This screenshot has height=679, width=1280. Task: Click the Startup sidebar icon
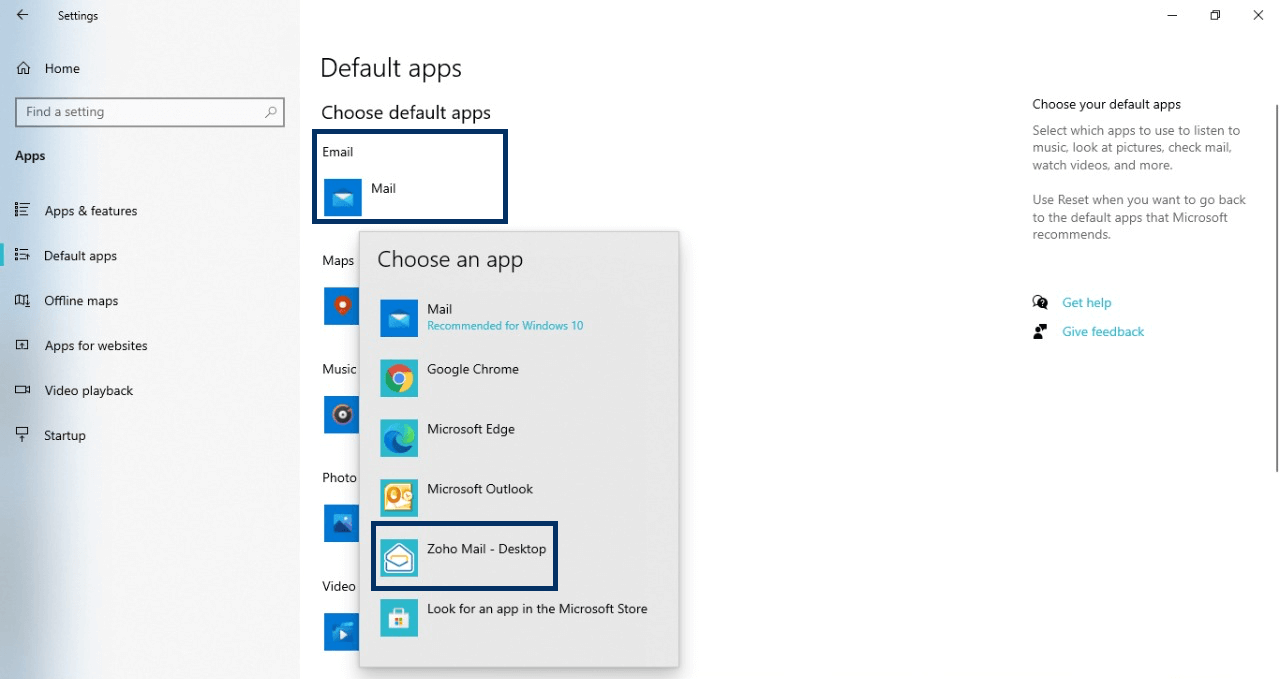pos(23,435)
